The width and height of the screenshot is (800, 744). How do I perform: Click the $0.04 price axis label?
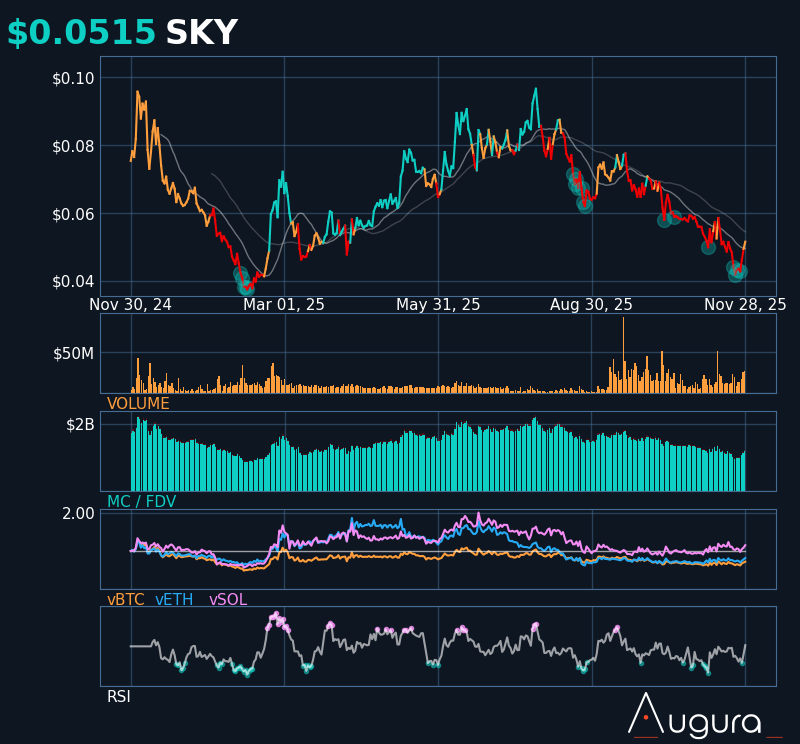coord(73,282)
